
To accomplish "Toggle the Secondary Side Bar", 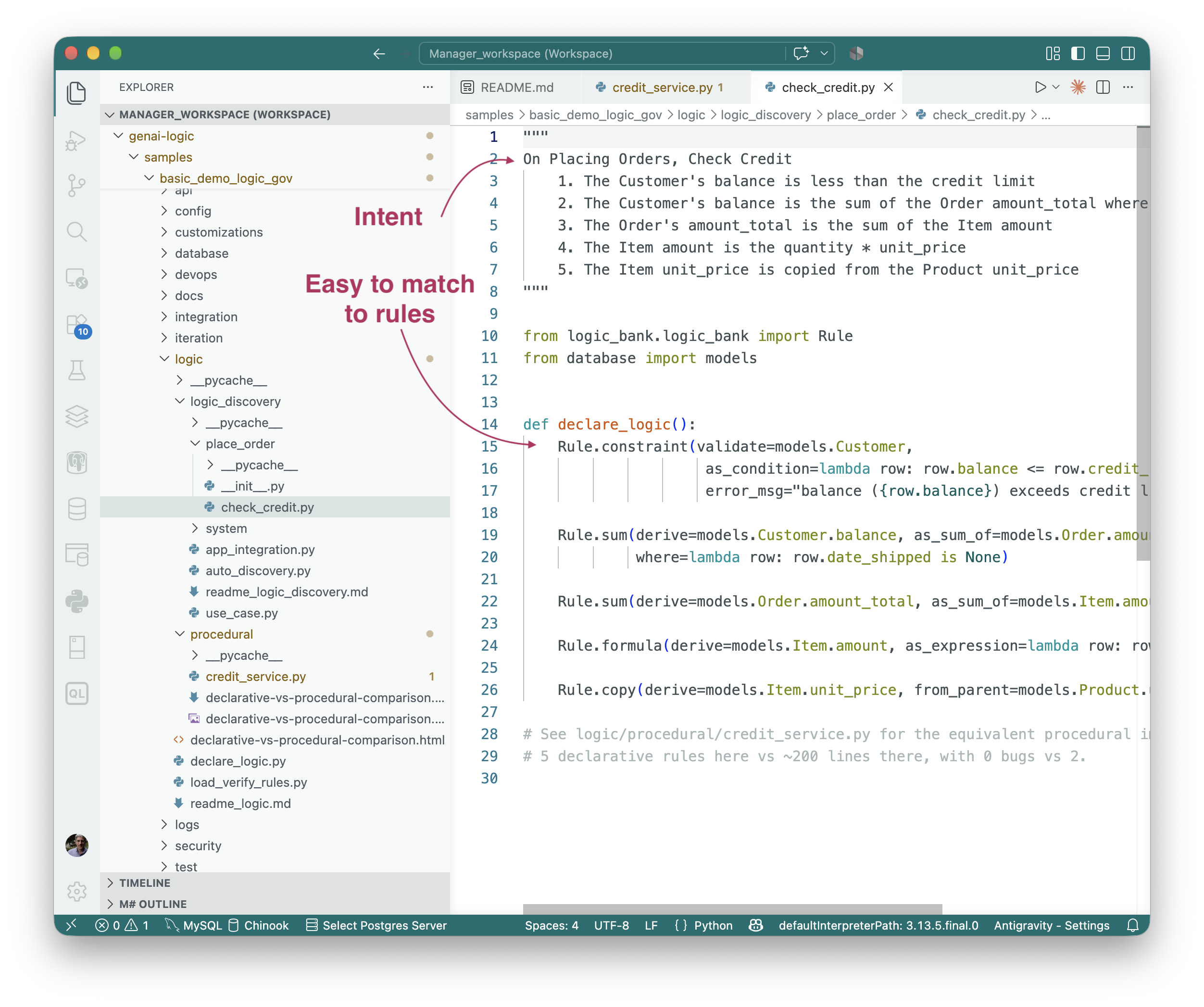I will click(x=1128, y=53).
